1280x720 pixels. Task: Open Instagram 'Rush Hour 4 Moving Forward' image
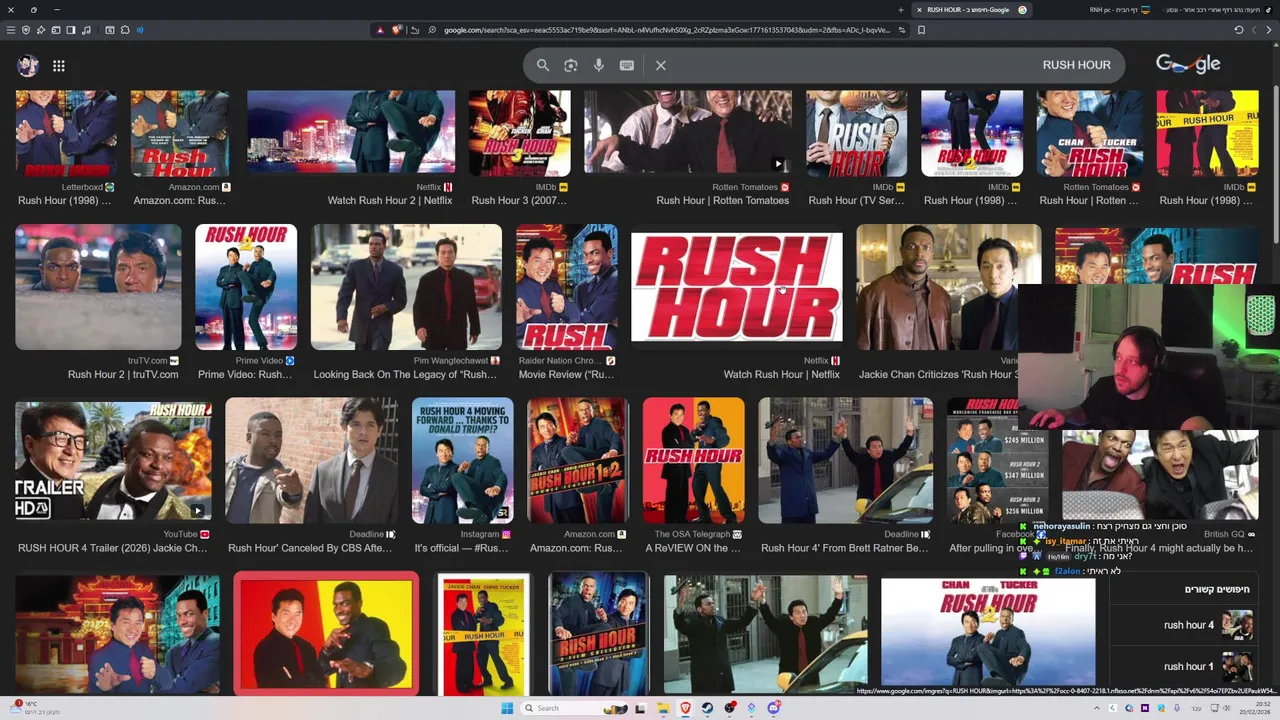[x=462, y=461]
